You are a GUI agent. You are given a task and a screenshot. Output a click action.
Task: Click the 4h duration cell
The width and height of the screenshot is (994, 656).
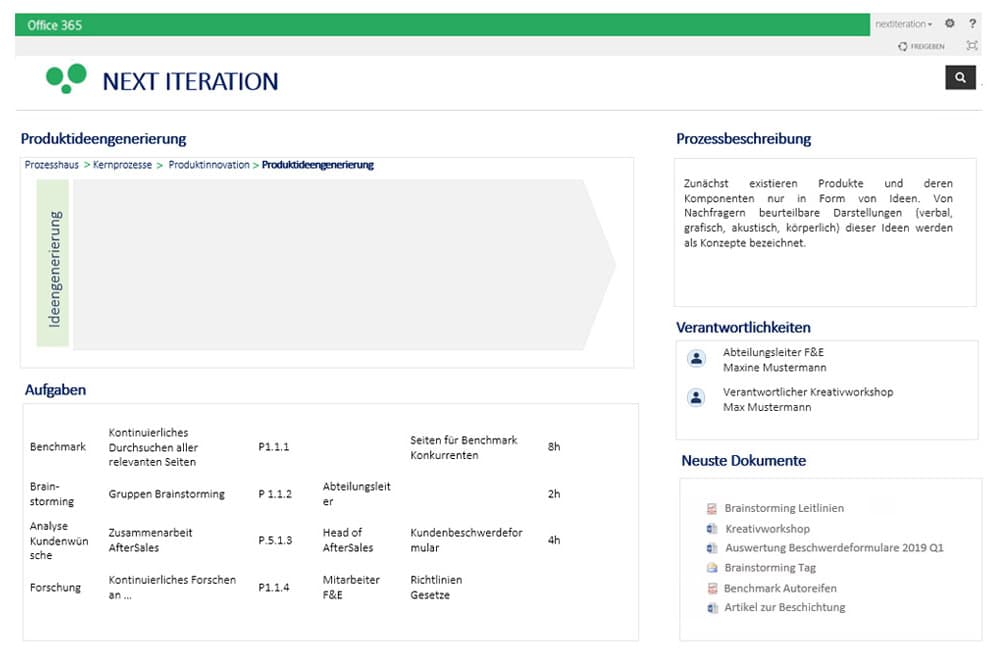pos(554,541)
